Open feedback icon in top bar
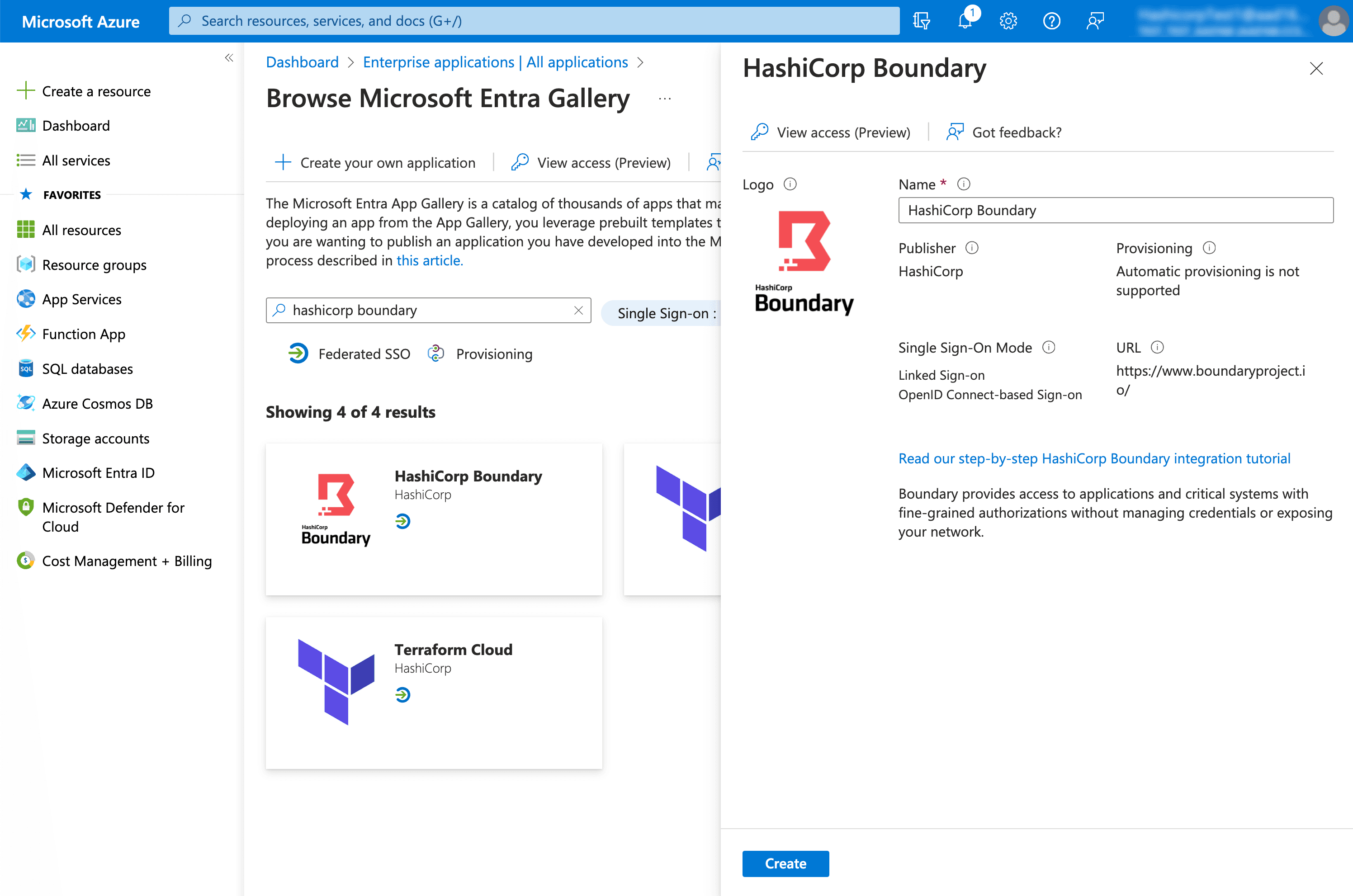 pos(1095,21)
